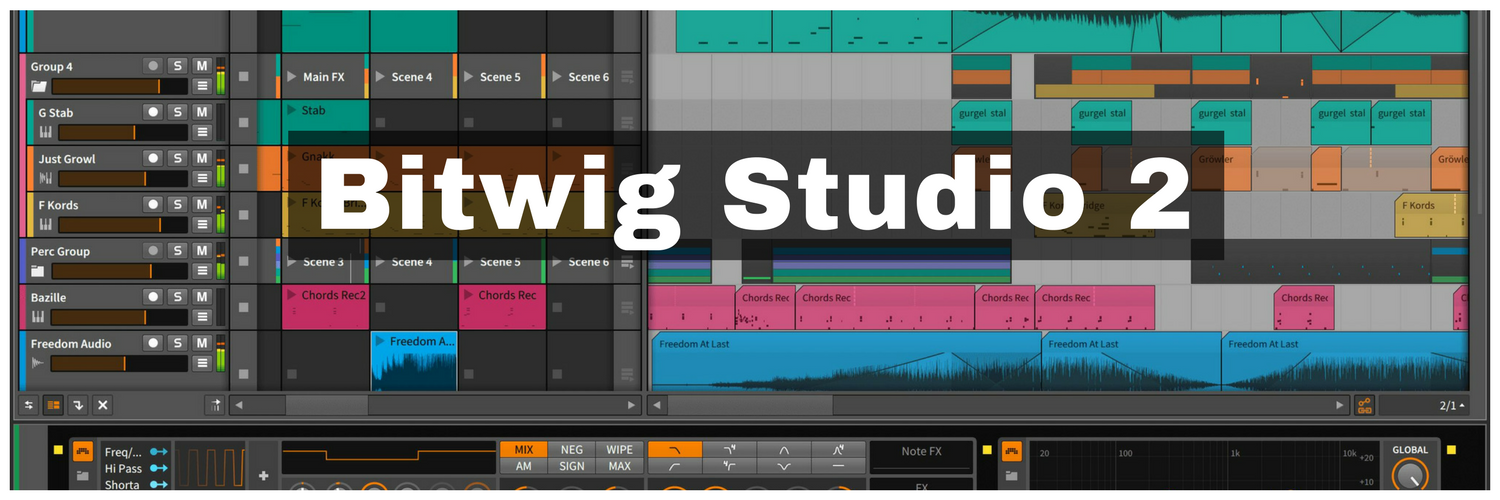Click the down-right arrow icon in bottom toolbar

[78, 405]
